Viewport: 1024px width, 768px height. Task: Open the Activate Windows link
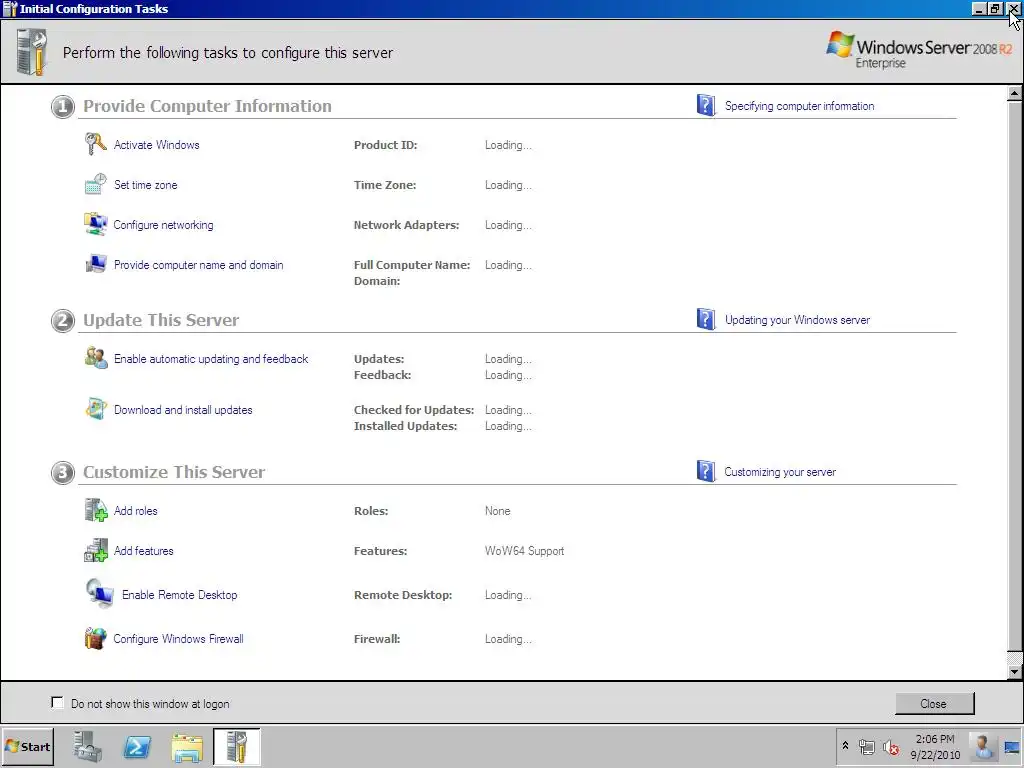157,144
